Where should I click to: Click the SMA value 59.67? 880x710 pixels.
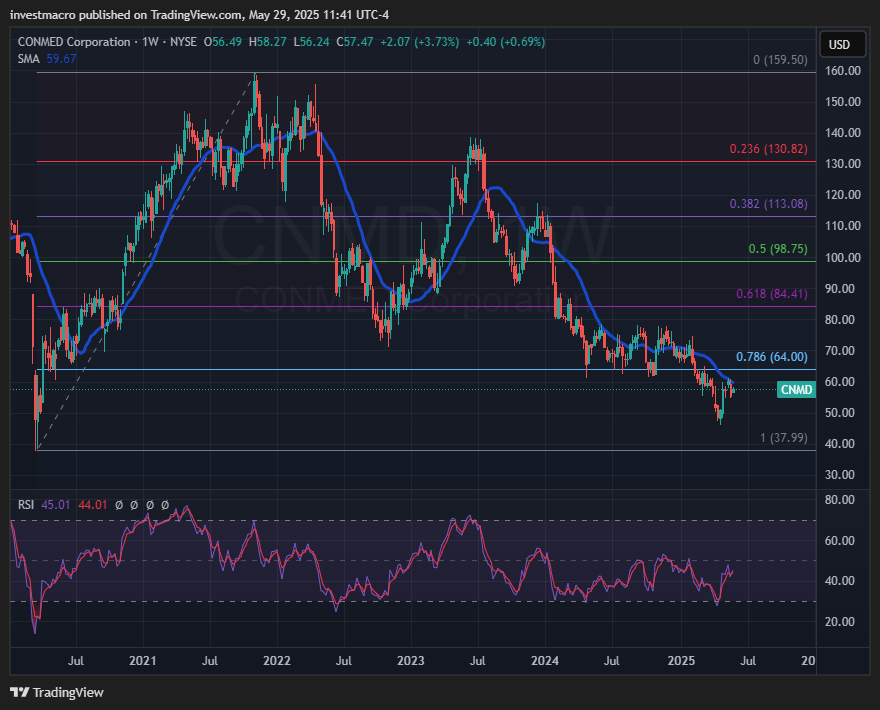tap(61, 59)
